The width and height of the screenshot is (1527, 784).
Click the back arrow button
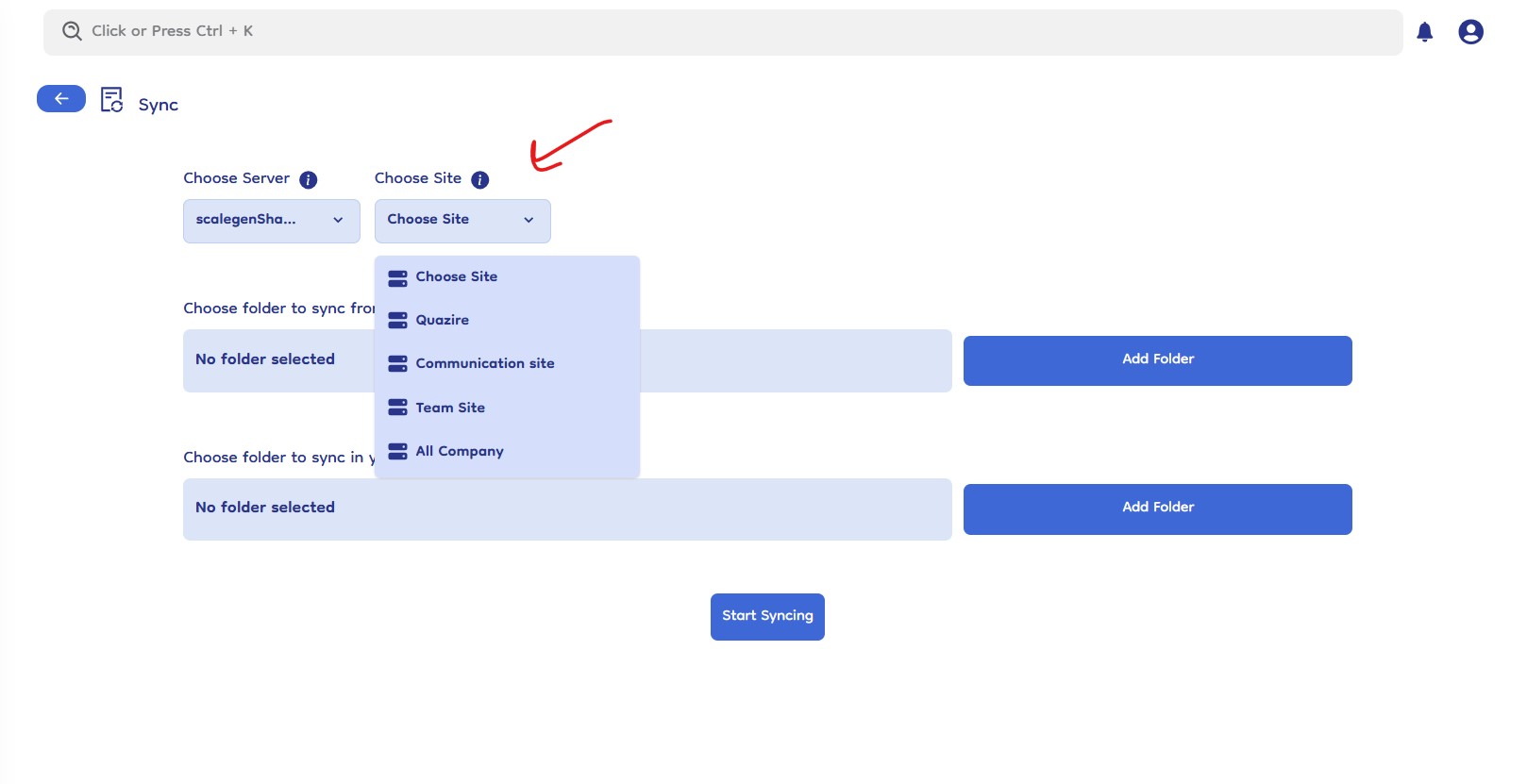pos(61,98)
